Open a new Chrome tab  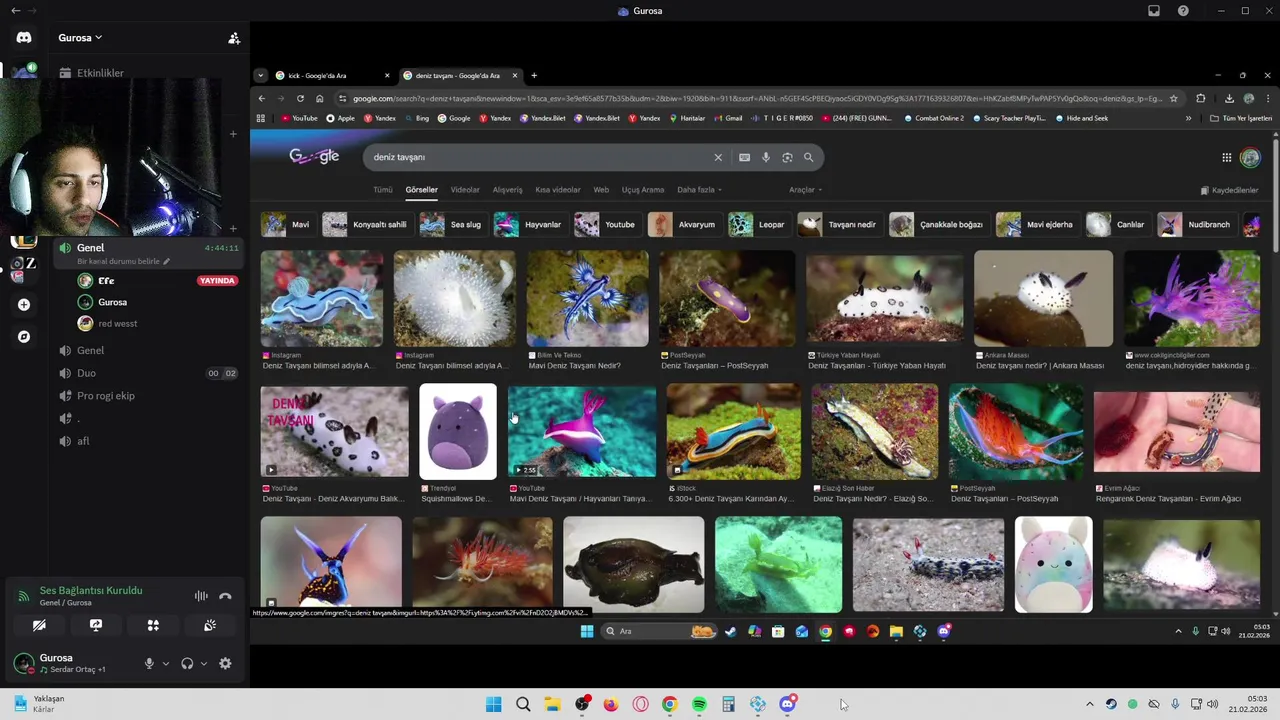(534, 76)
